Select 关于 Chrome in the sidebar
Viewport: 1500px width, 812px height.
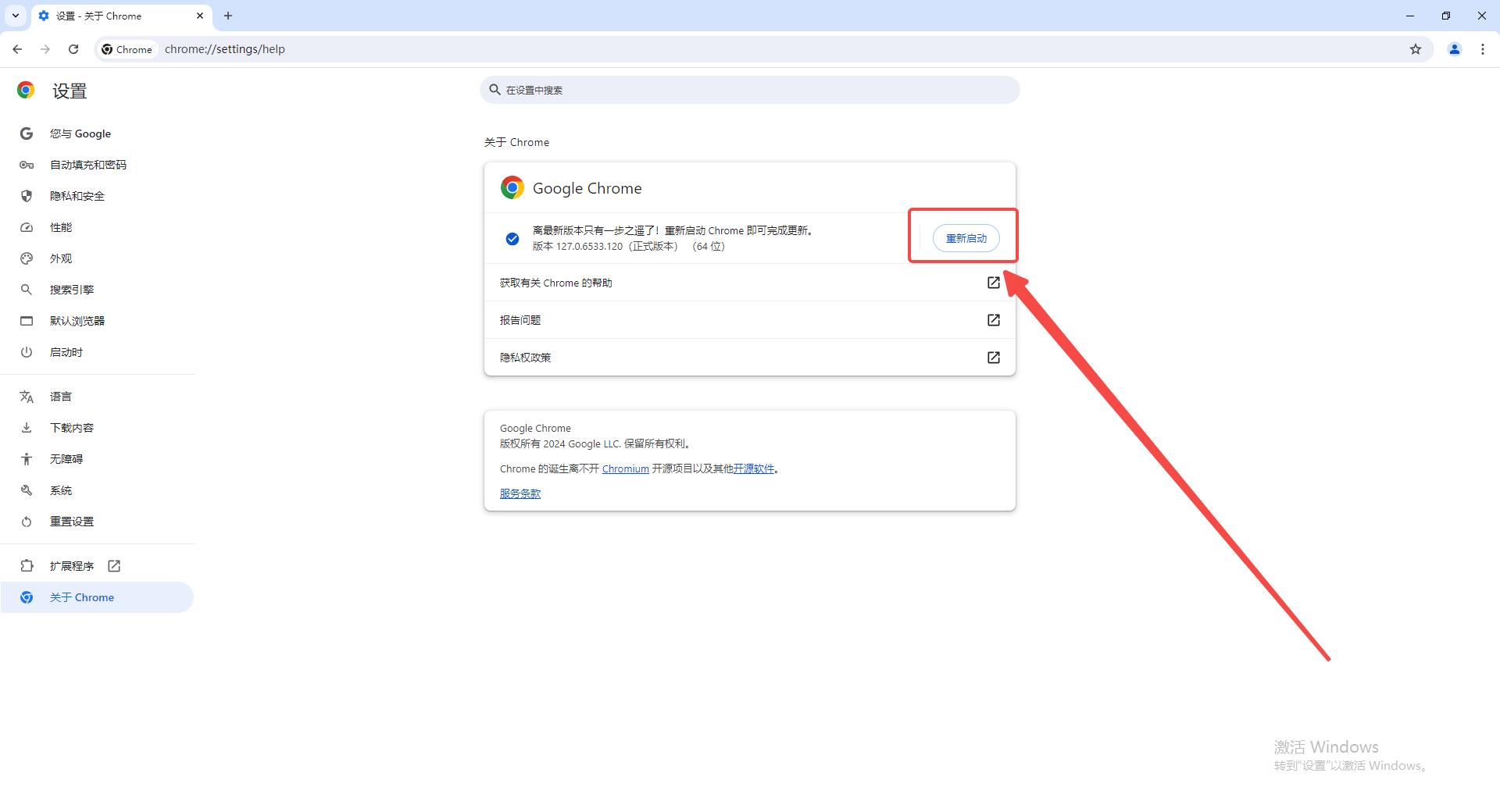click(x=97, y=597)
